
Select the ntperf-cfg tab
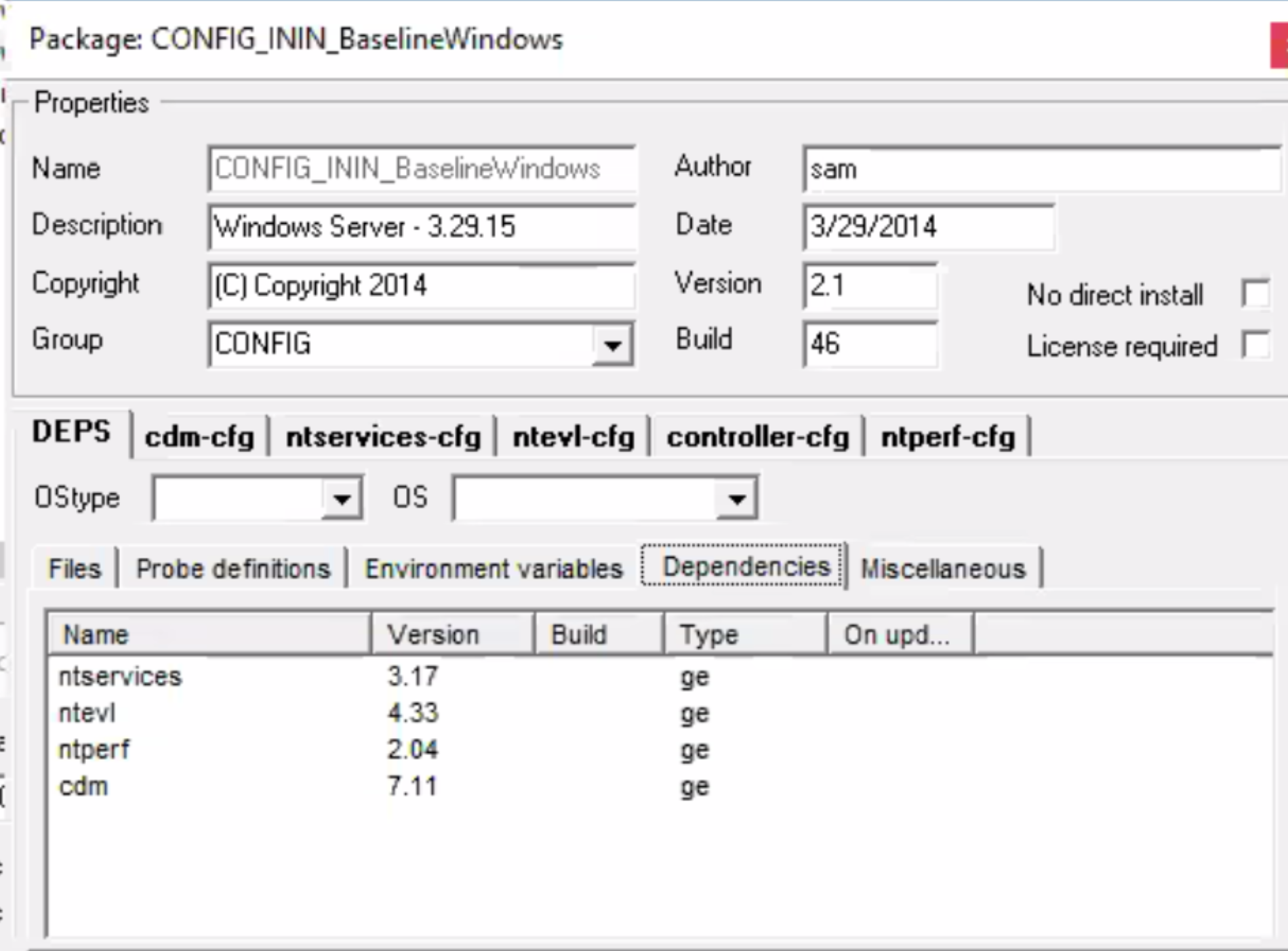(x=948, y=437)
